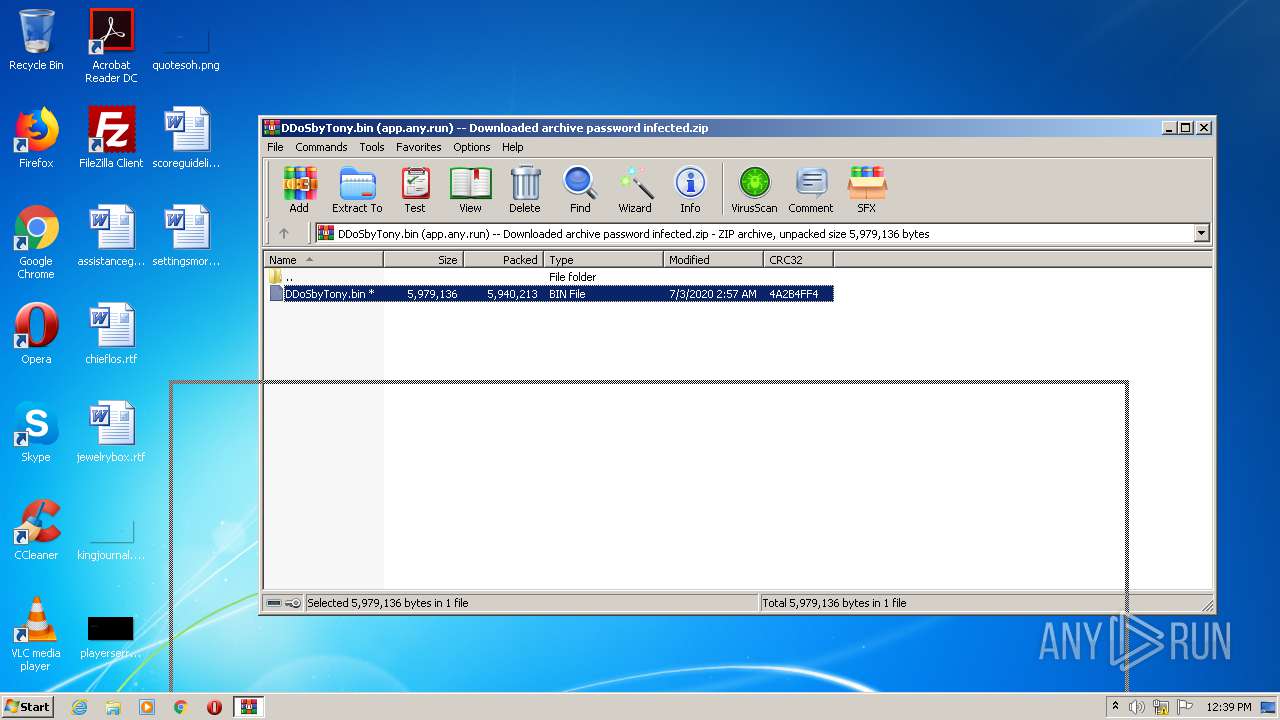Click the Start button
The image size is (1280, 720).
(x=28, y=706)
